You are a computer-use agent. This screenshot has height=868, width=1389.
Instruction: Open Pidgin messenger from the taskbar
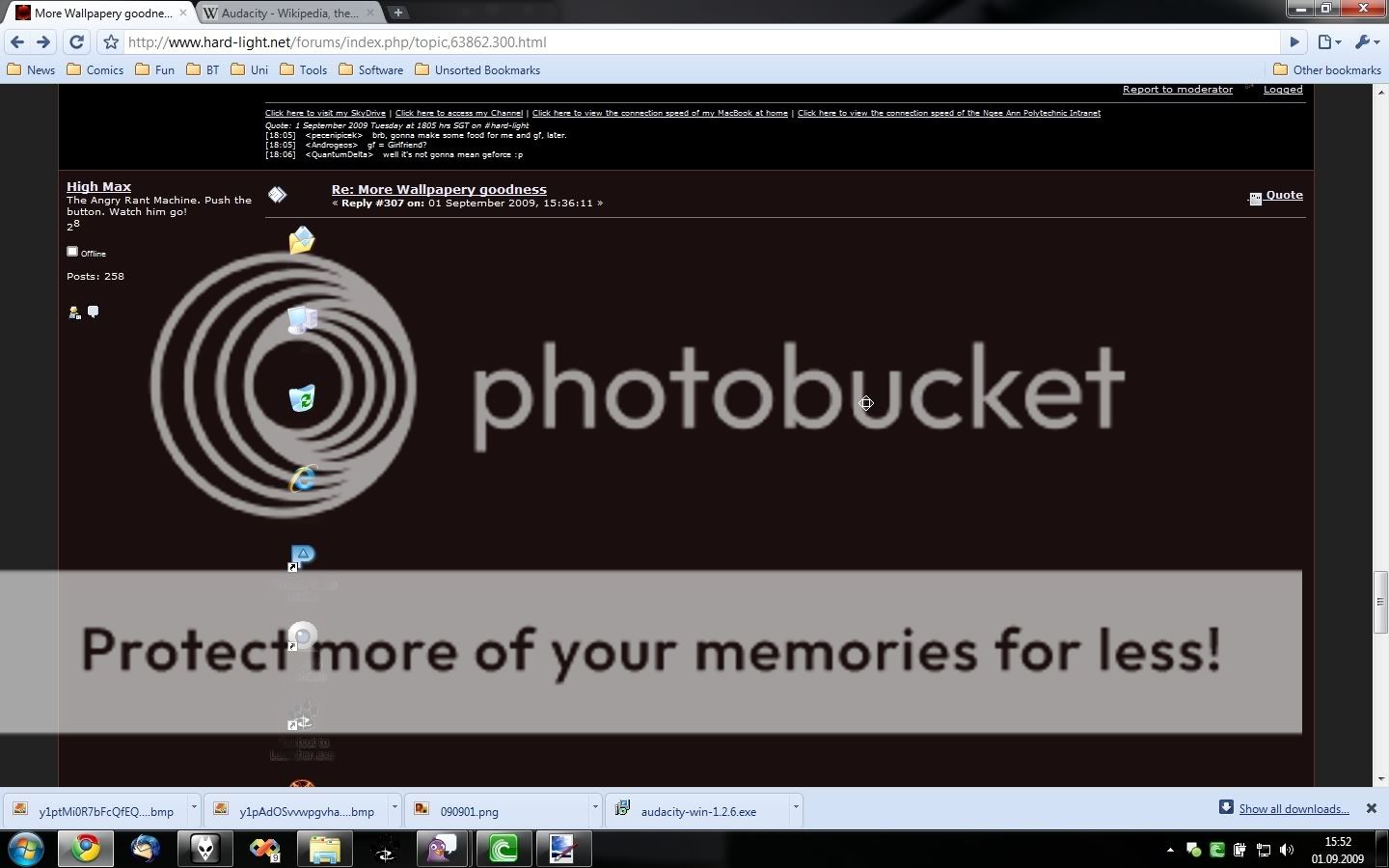pyautogui.click(x=443, y=849)
